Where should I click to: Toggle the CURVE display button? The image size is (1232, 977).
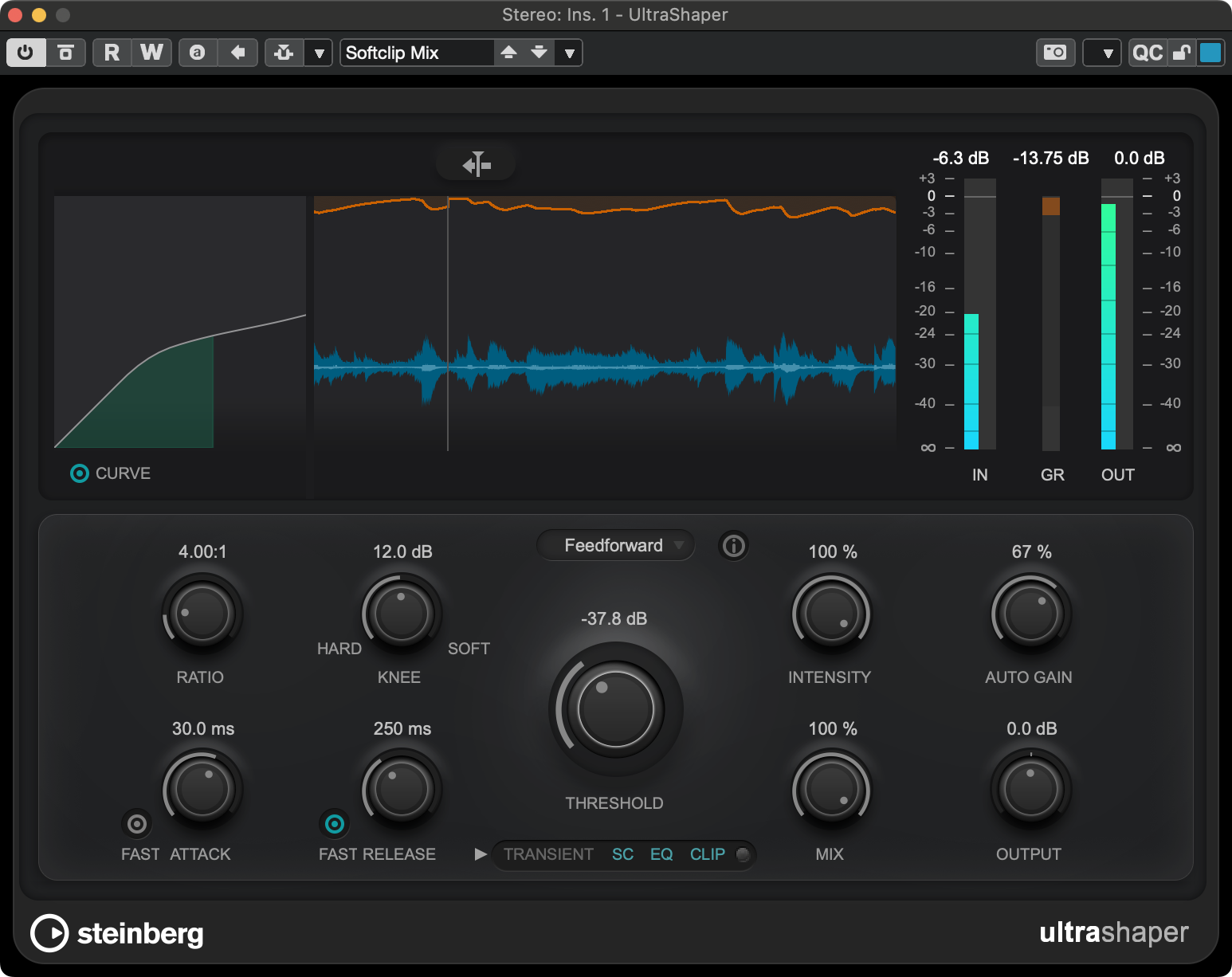[x=80, y=473]
